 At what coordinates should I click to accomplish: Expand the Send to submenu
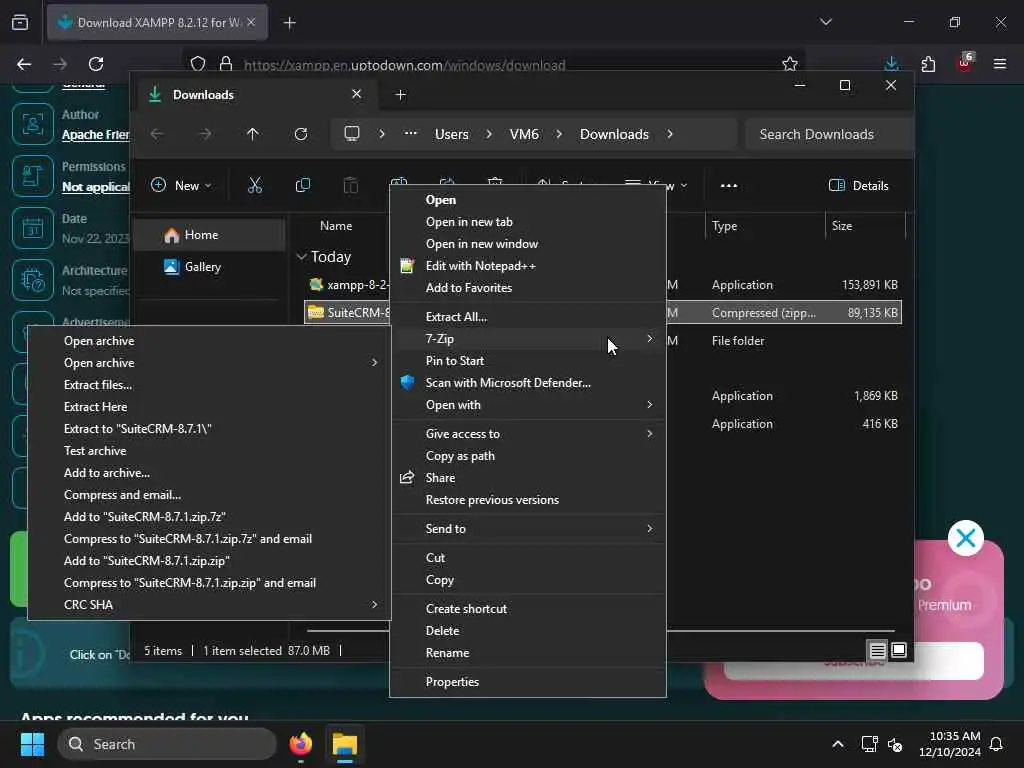[x=528, y=529]
